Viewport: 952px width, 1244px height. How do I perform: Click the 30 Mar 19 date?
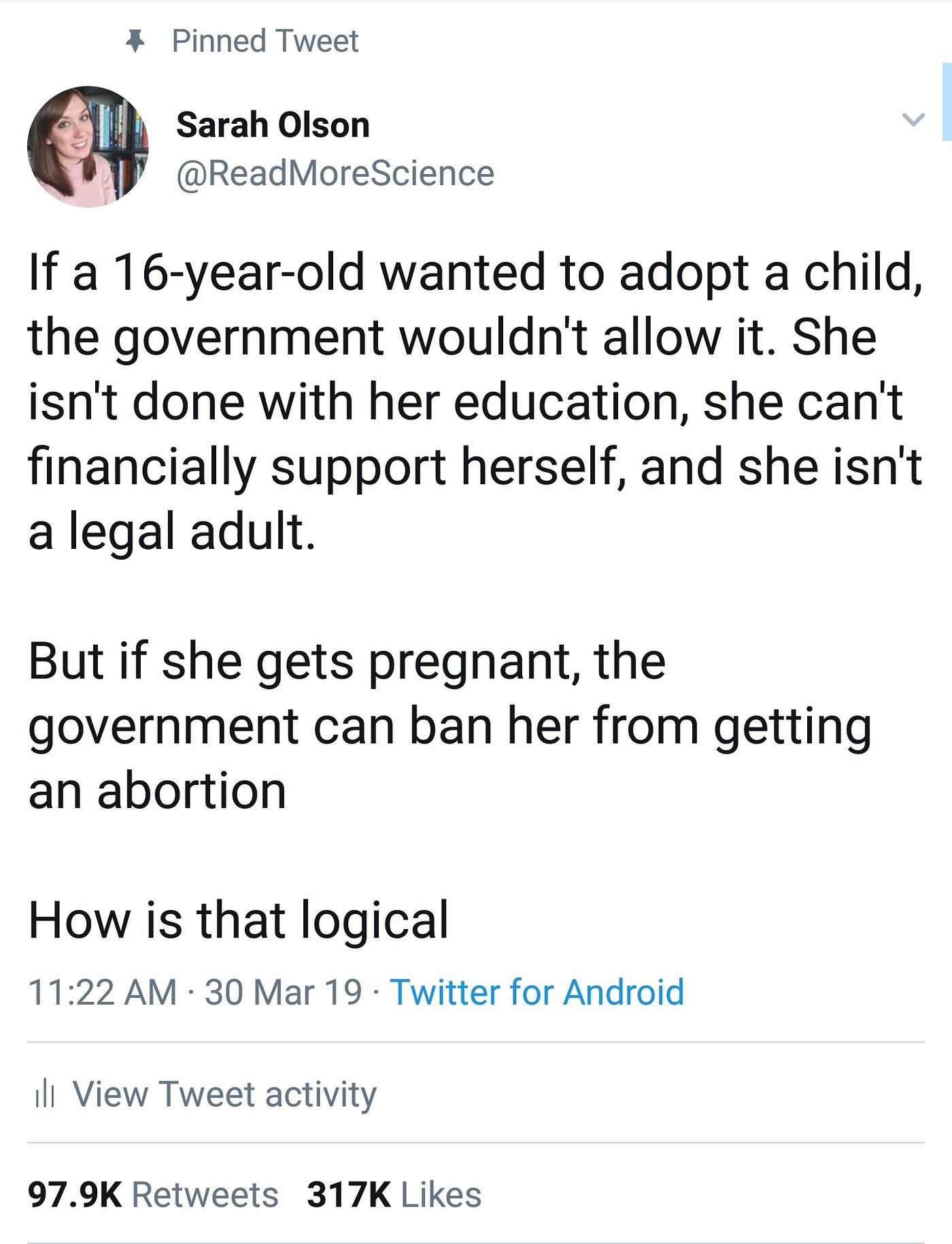284,992
